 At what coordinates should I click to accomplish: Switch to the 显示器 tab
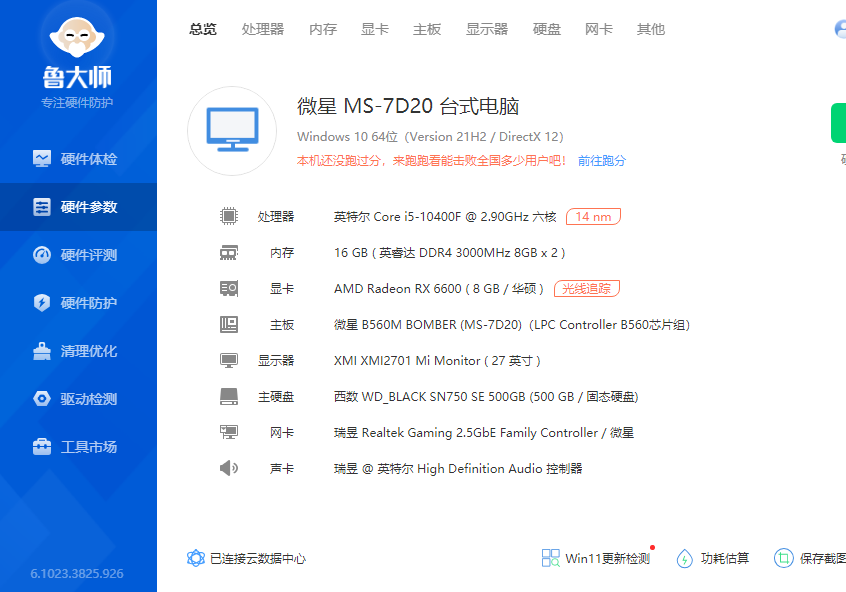(x=487, y=29)
